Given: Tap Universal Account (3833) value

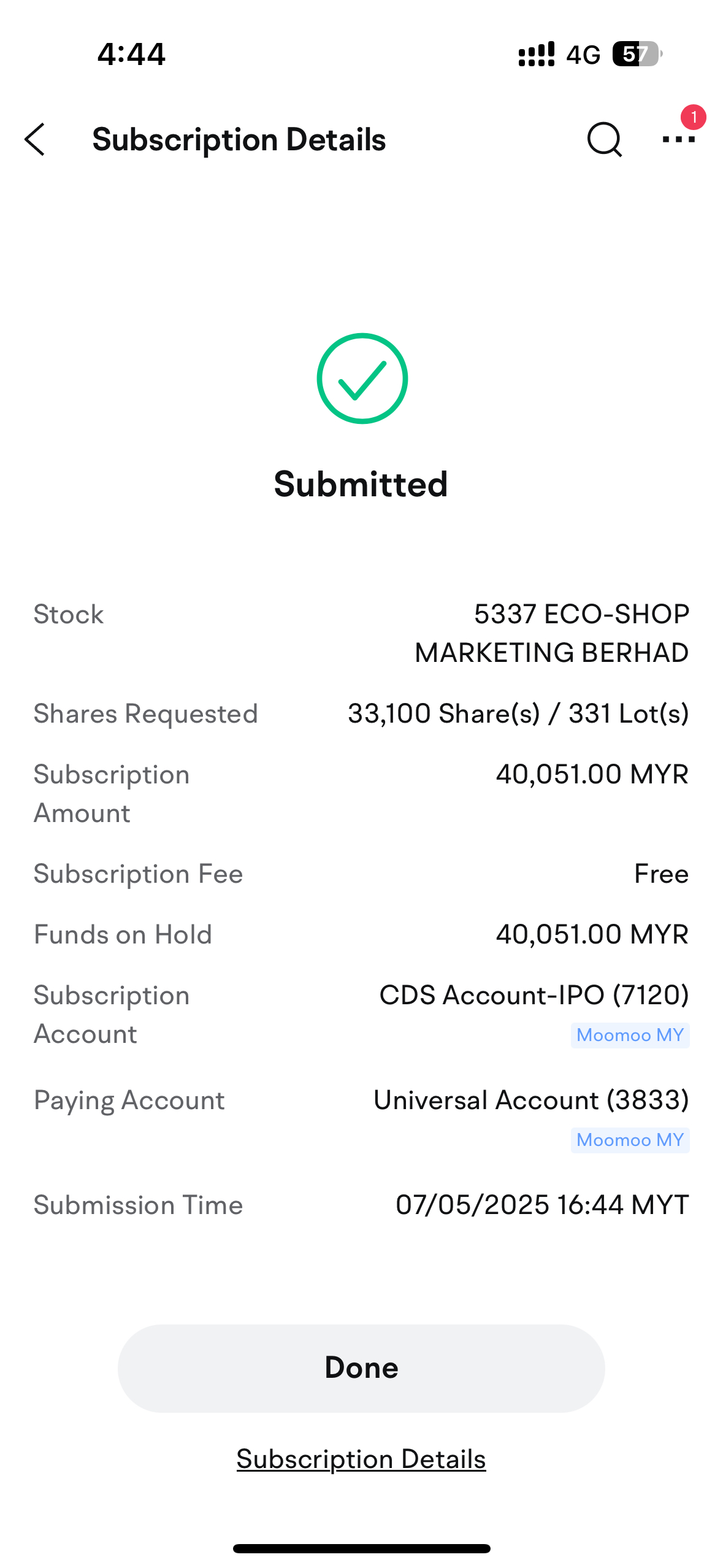Looking at the screenshot, I should click(531, 1100).
